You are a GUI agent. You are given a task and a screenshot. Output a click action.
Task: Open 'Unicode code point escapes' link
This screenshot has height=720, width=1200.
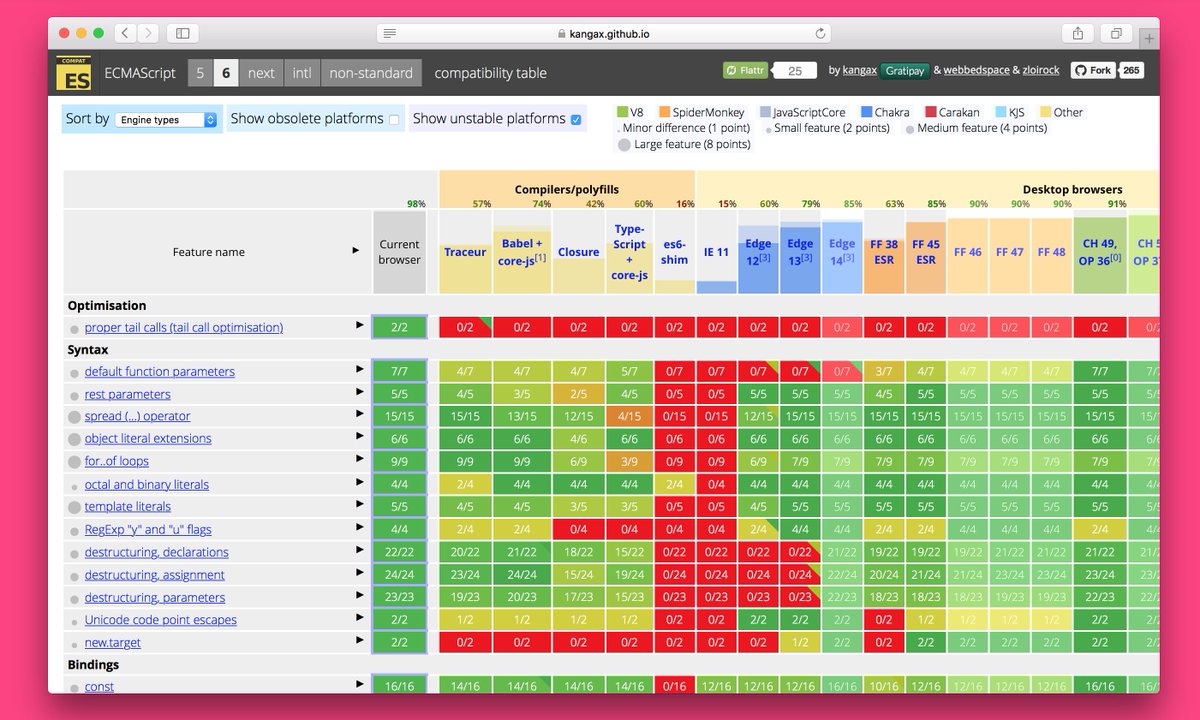click(161, 620)
